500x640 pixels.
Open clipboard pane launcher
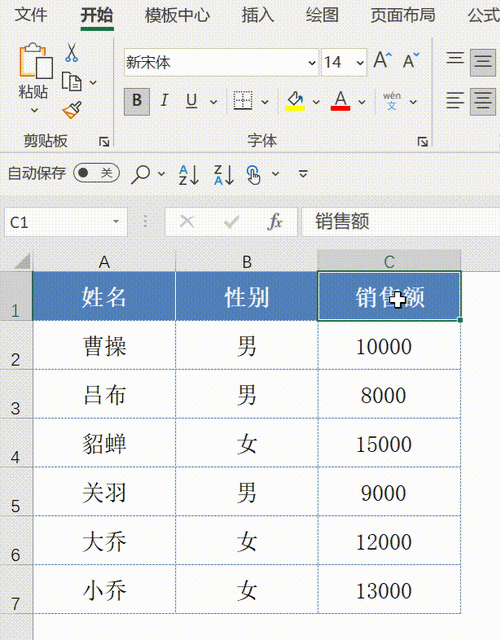pyautogui.click(x=104, y=141)
